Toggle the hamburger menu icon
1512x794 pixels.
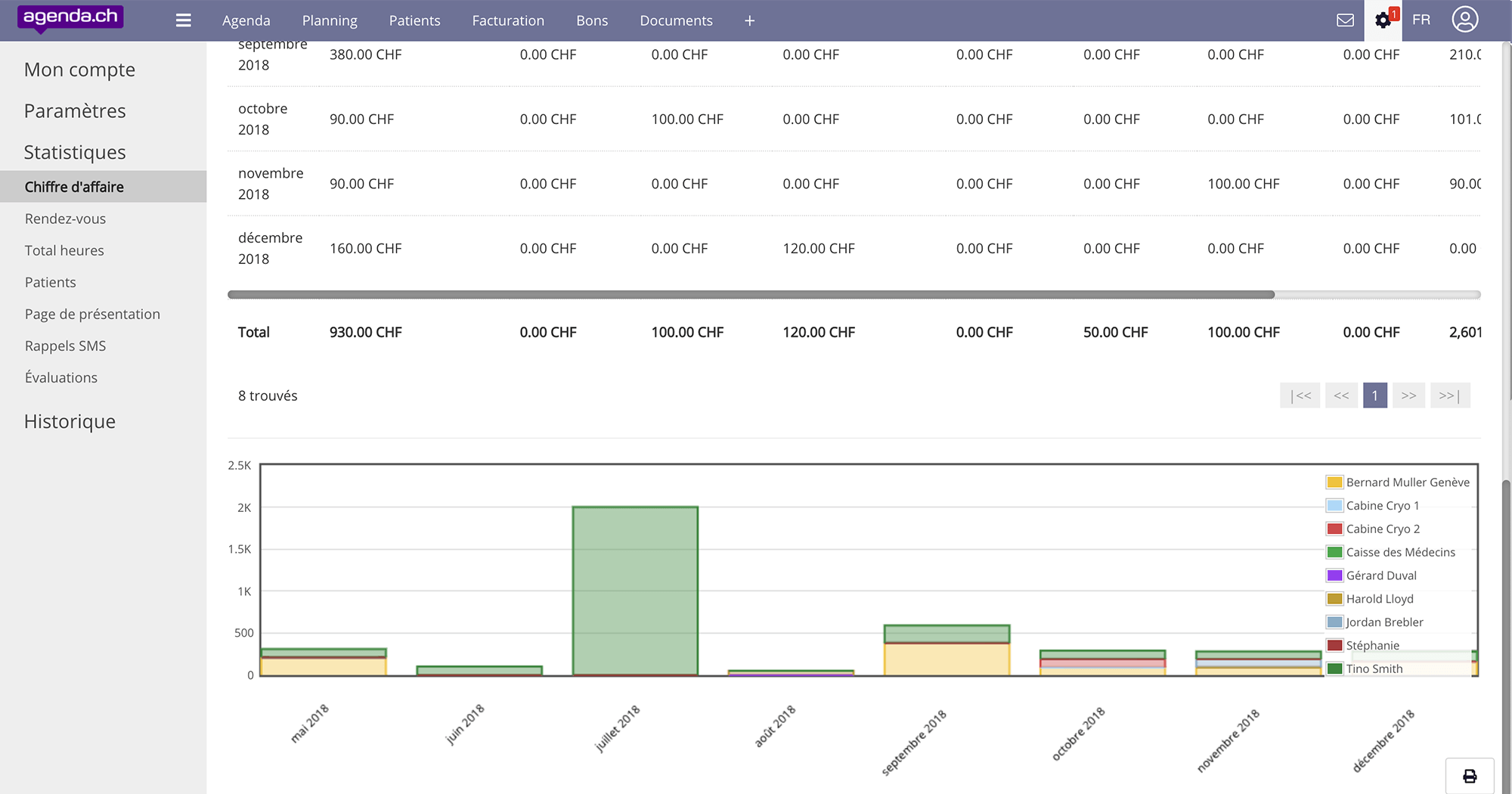[183, 20]
